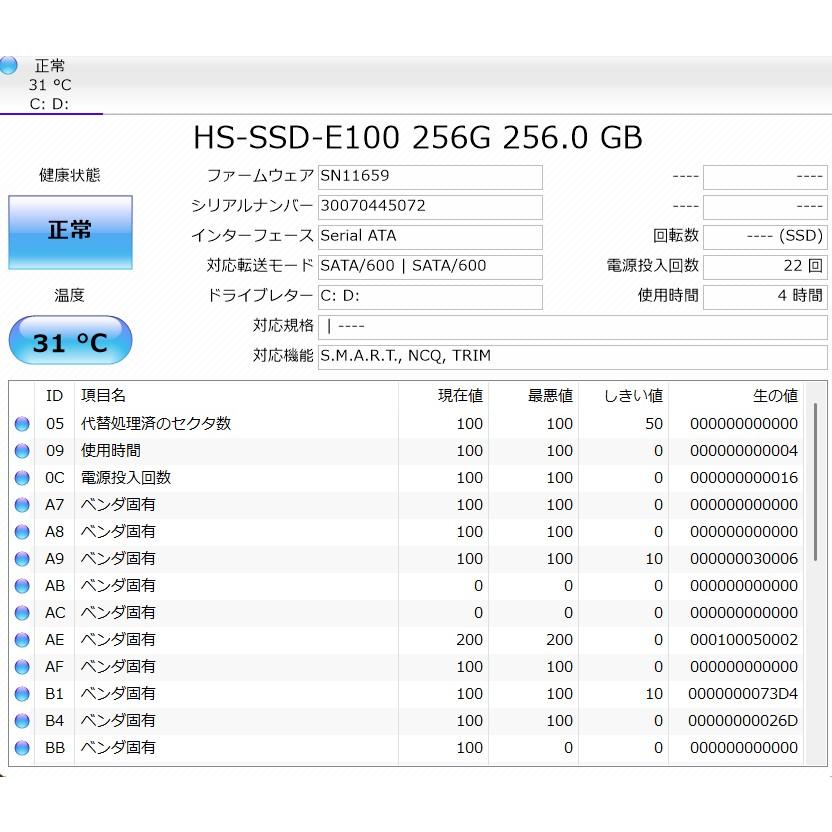Image resolution: width=832 pixels, height=832 pixels.
Task: Click the power-on count field 22 回
Action: point(765,267)
